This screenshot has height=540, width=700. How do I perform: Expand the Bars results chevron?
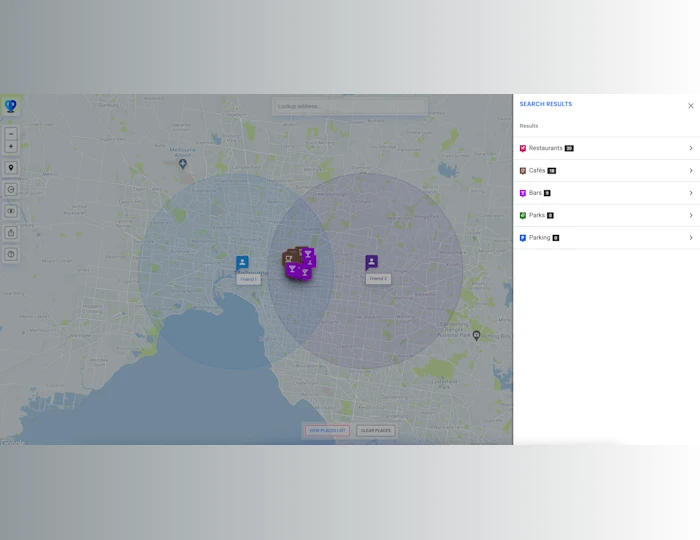(x=691, y=193)
